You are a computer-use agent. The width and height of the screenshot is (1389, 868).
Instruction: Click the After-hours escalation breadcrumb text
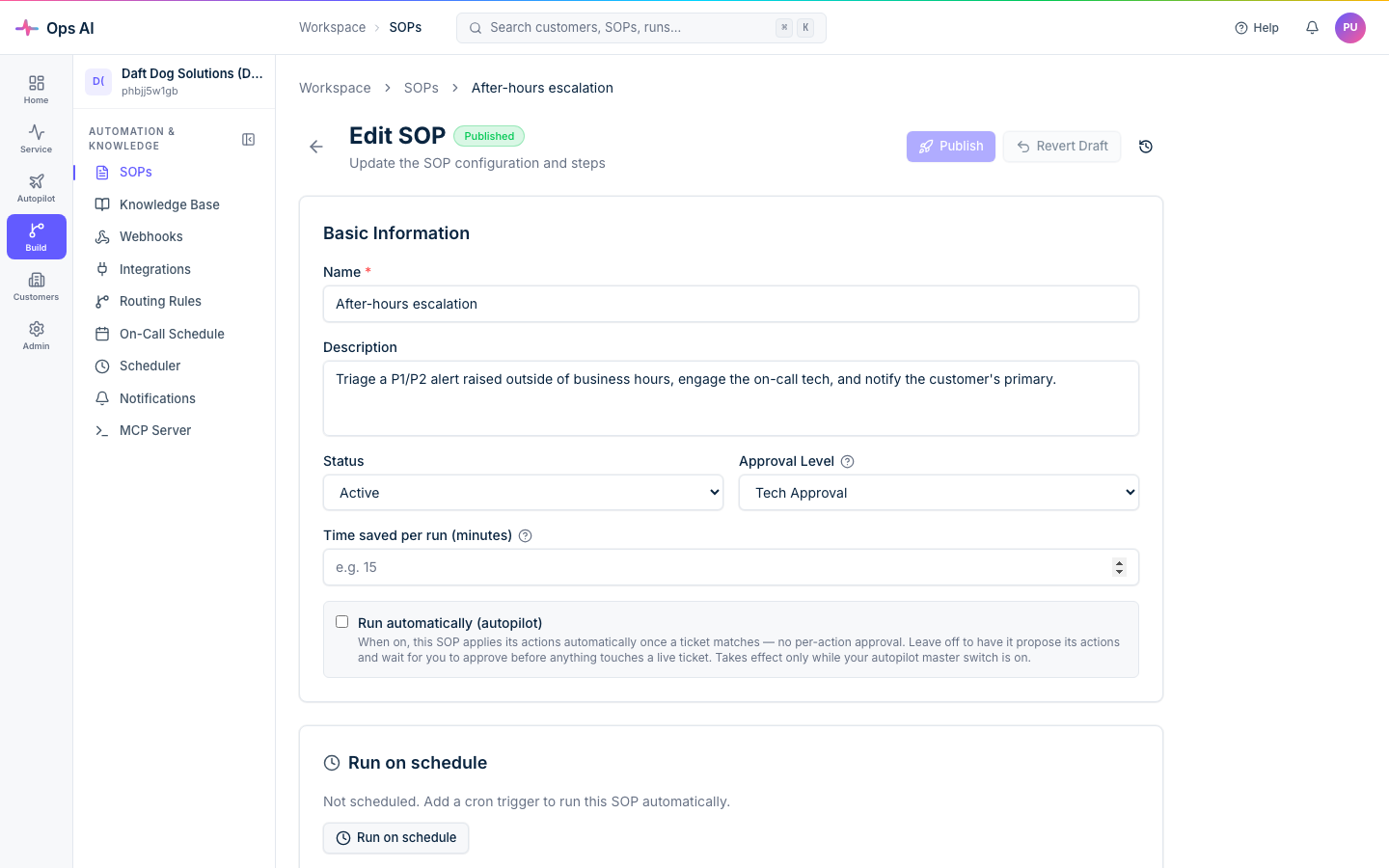[x=542, y=88]
